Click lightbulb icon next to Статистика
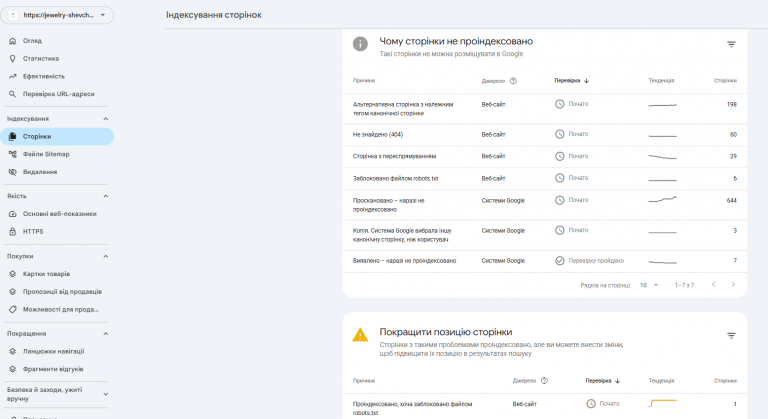The width and height of the screenshot is (768, 419). tap(13, 58)
